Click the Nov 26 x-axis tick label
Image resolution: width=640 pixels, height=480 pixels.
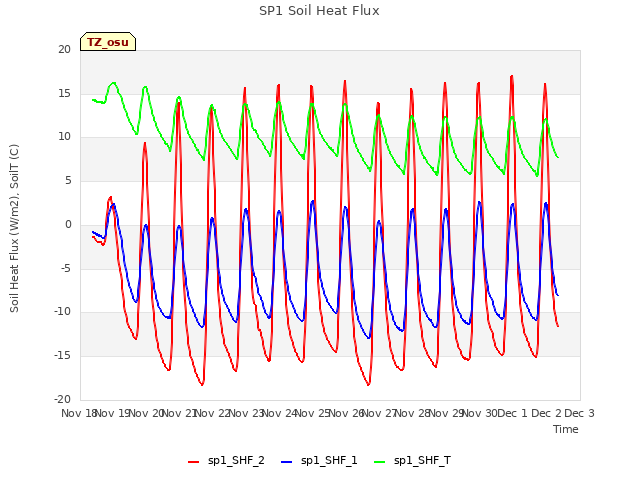coord(346,413)
